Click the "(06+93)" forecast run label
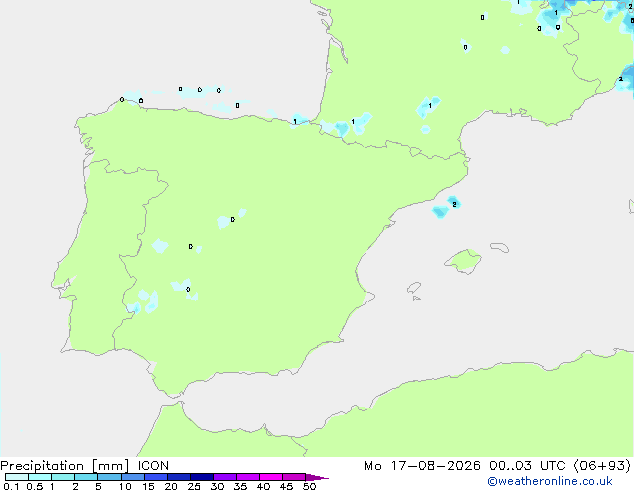The height and width of the screenshot is (490, 634). point(602,466)
